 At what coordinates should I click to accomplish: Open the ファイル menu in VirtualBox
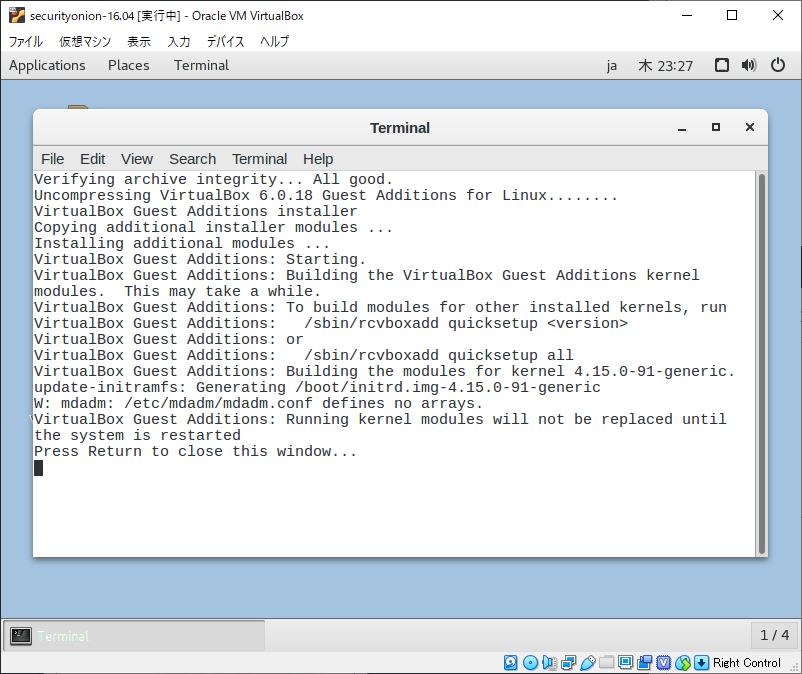pos(26,41)
